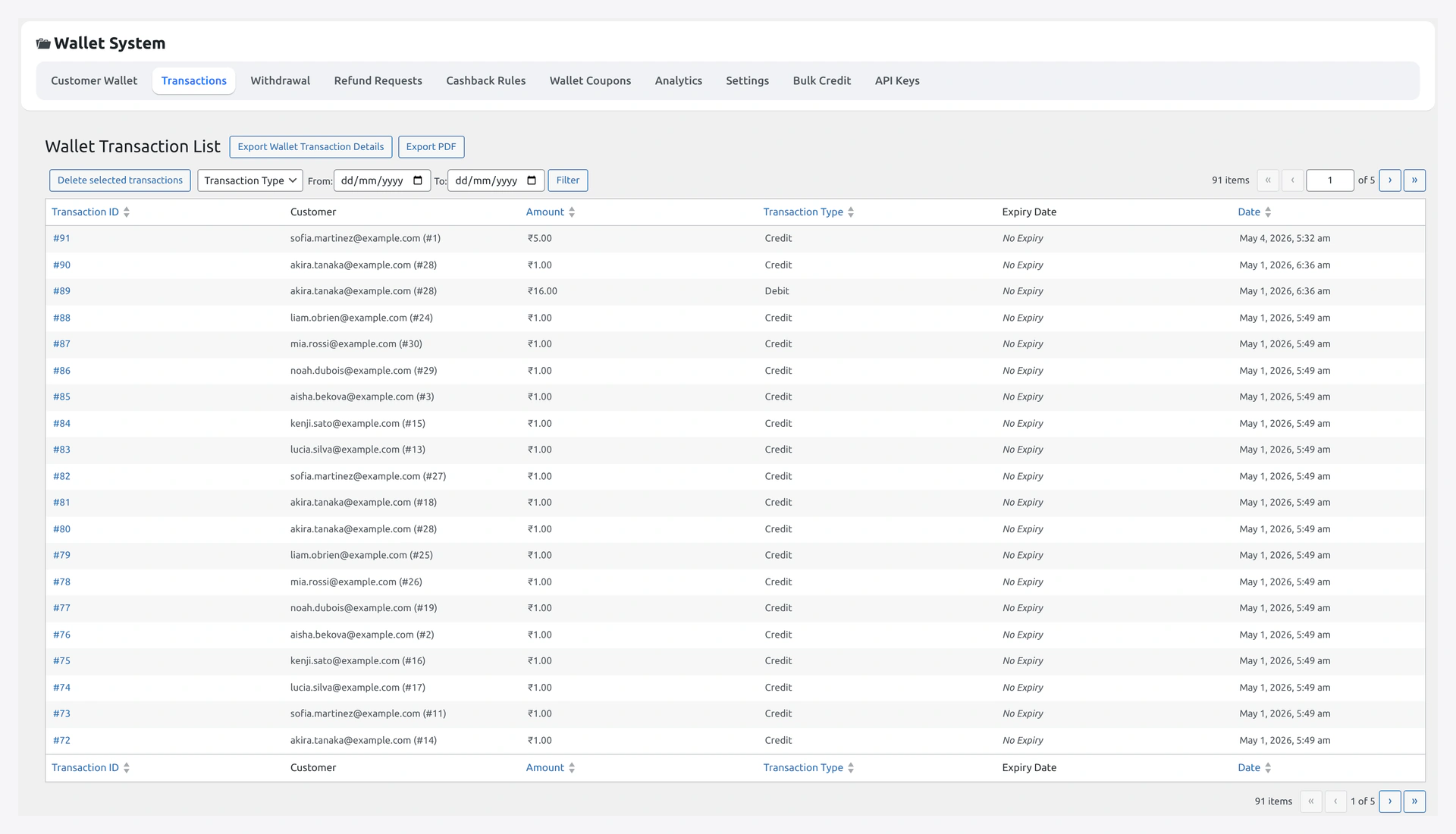Open the Refund Requests tab
This screenshot has height=834, width=1456.
coord(378,81)
